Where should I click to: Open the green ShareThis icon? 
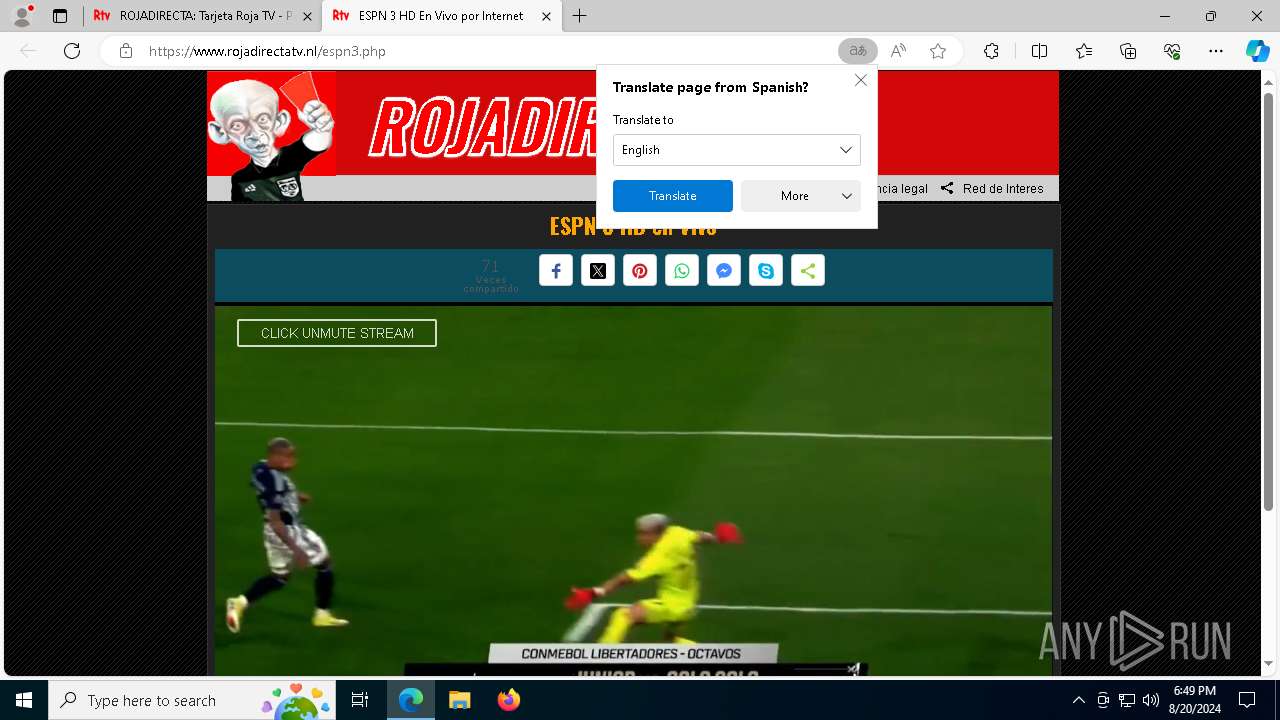point(808,271)
